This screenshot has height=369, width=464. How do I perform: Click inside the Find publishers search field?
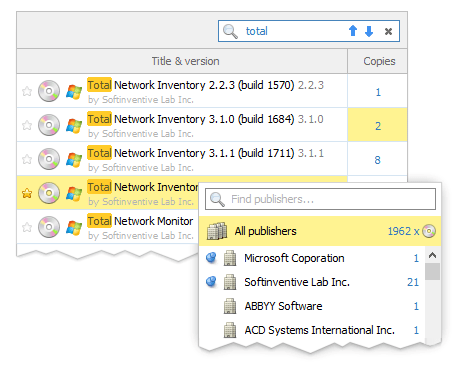[x=320, y=199]
